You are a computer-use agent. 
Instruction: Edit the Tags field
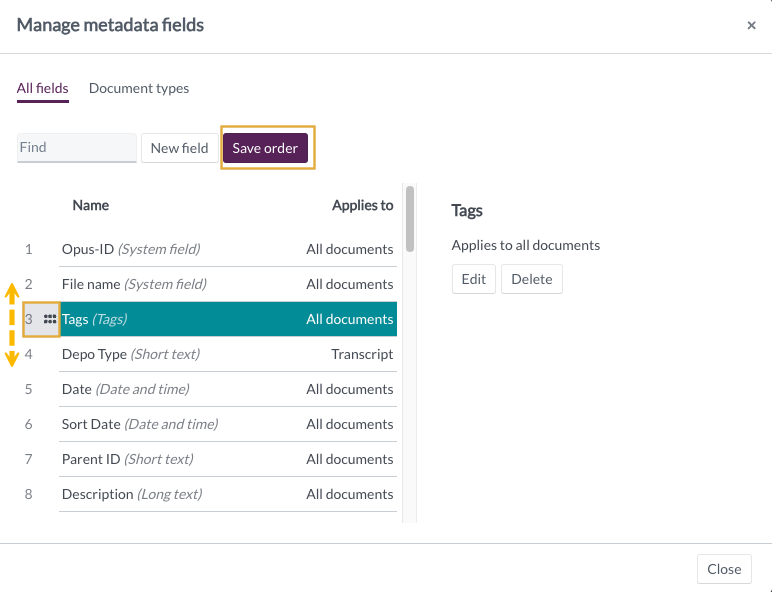[x=474, y=279]
